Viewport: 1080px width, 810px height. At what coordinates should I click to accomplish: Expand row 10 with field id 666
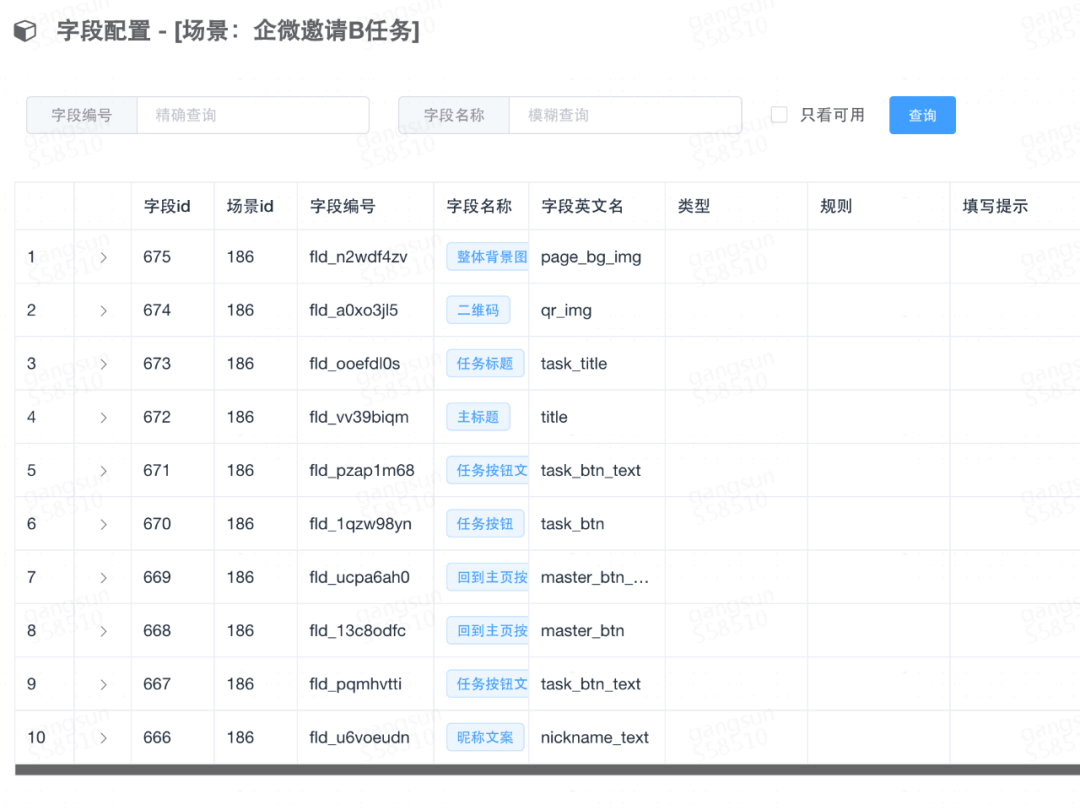[103, 738]
